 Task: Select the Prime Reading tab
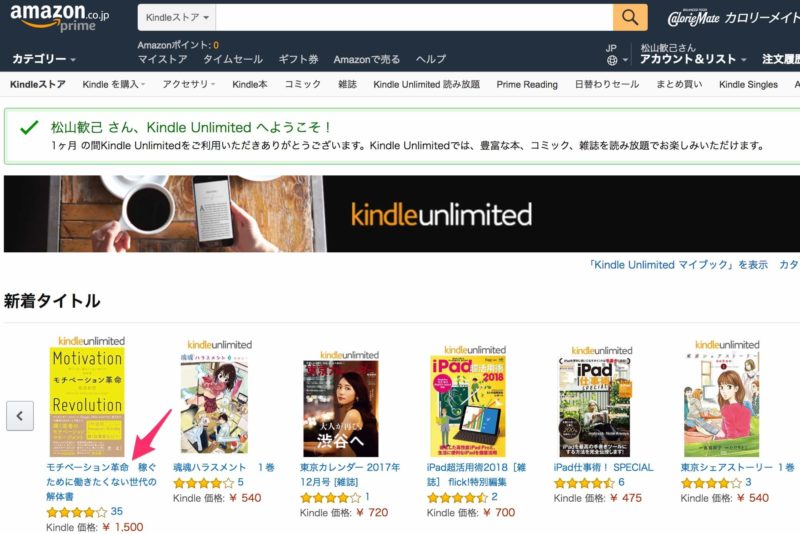pos(527,84)
